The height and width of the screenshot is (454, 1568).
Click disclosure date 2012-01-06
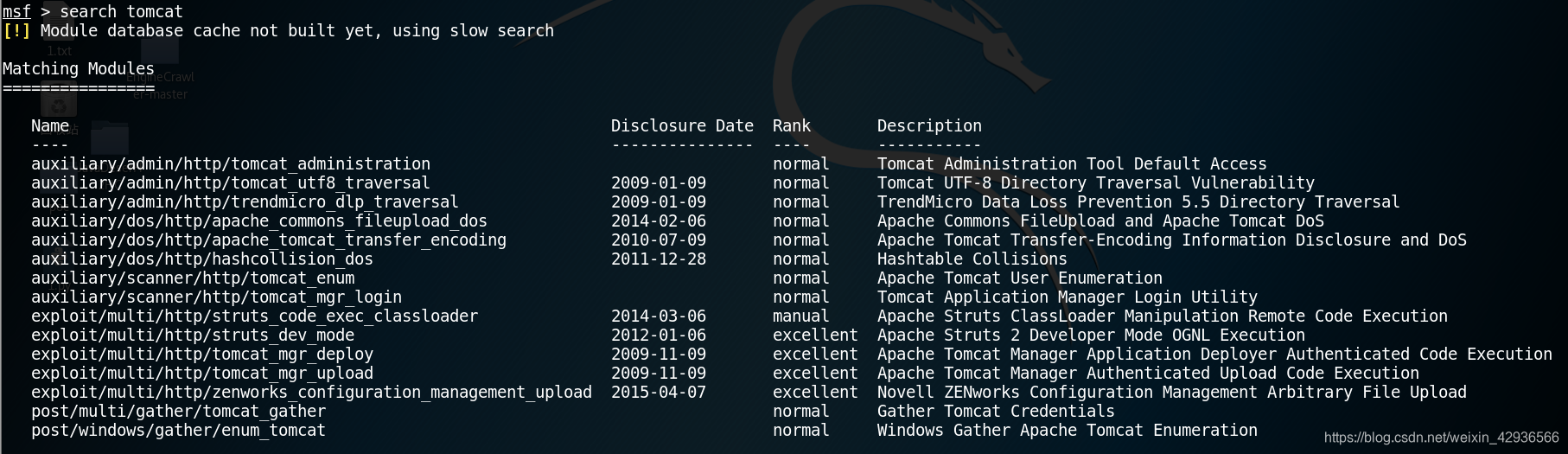click(659, 336)
